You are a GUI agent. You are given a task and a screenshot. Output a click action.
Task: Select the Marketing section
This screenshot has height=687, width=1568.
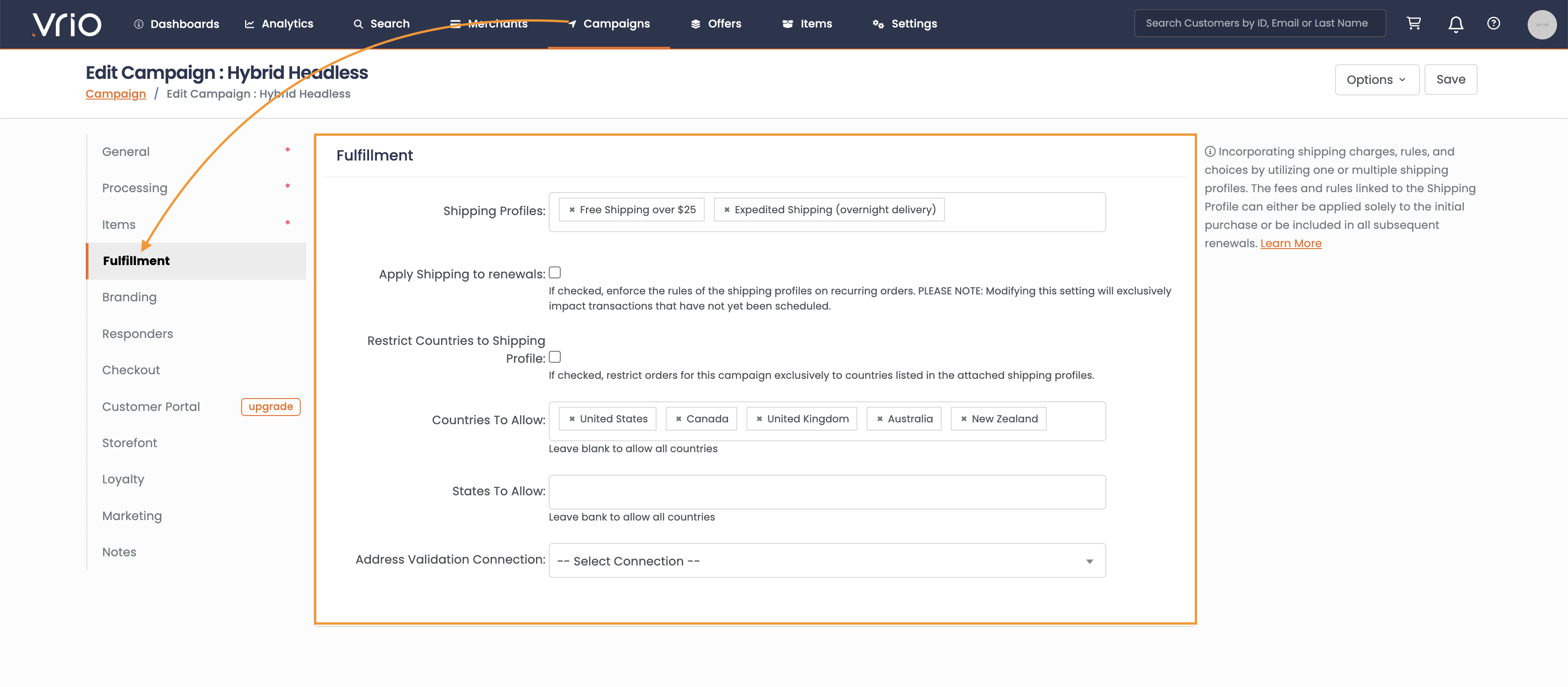(196, 516)
